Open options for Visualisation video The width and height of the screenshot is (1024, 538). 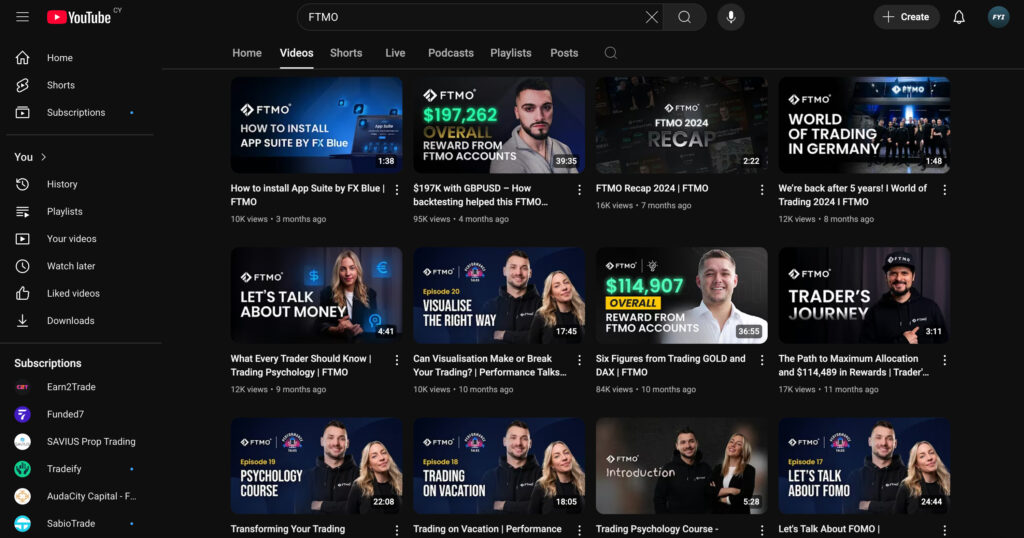coord(579,360)
